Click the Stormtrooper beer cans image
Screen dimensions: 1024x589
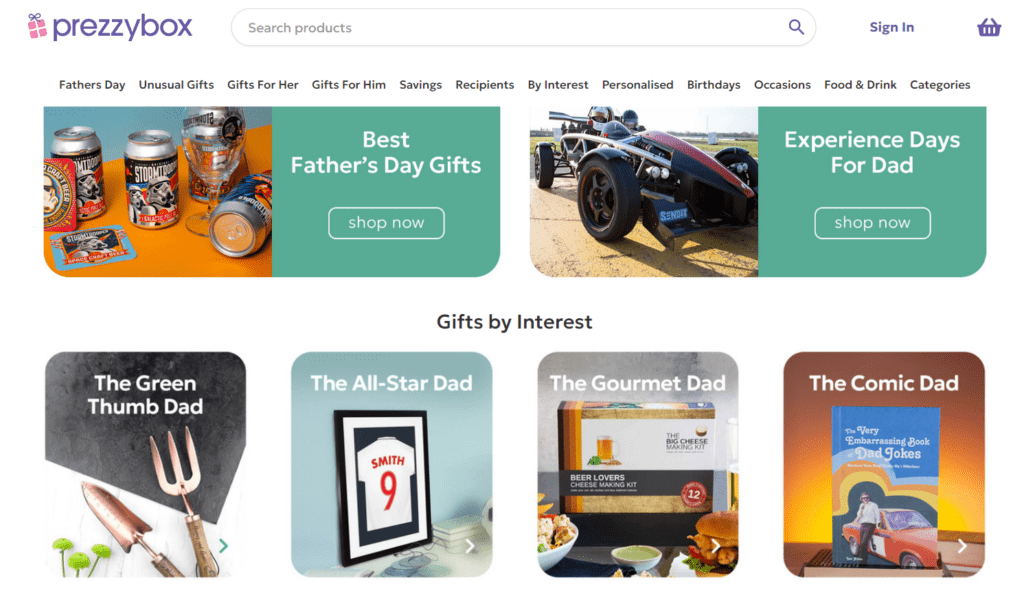click(x=158, y=192)
